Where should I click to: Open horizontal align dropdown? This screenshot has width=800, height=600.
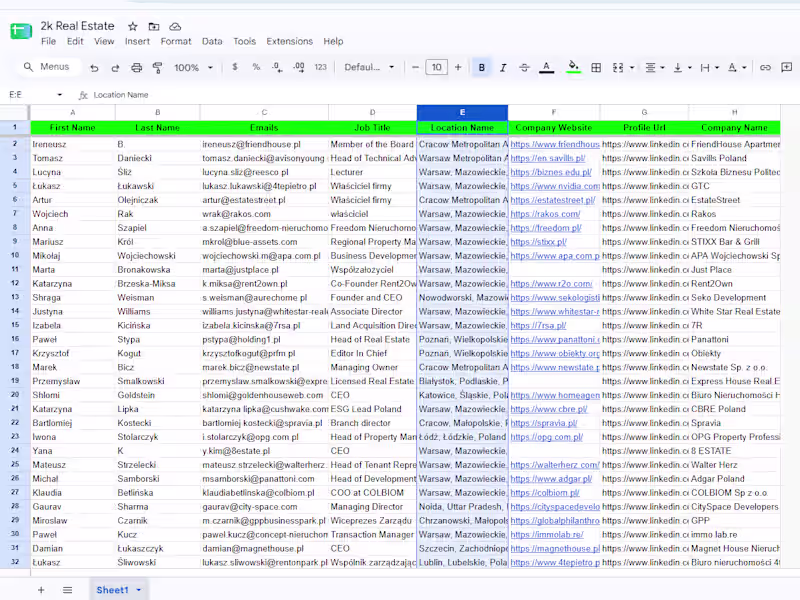655,67
